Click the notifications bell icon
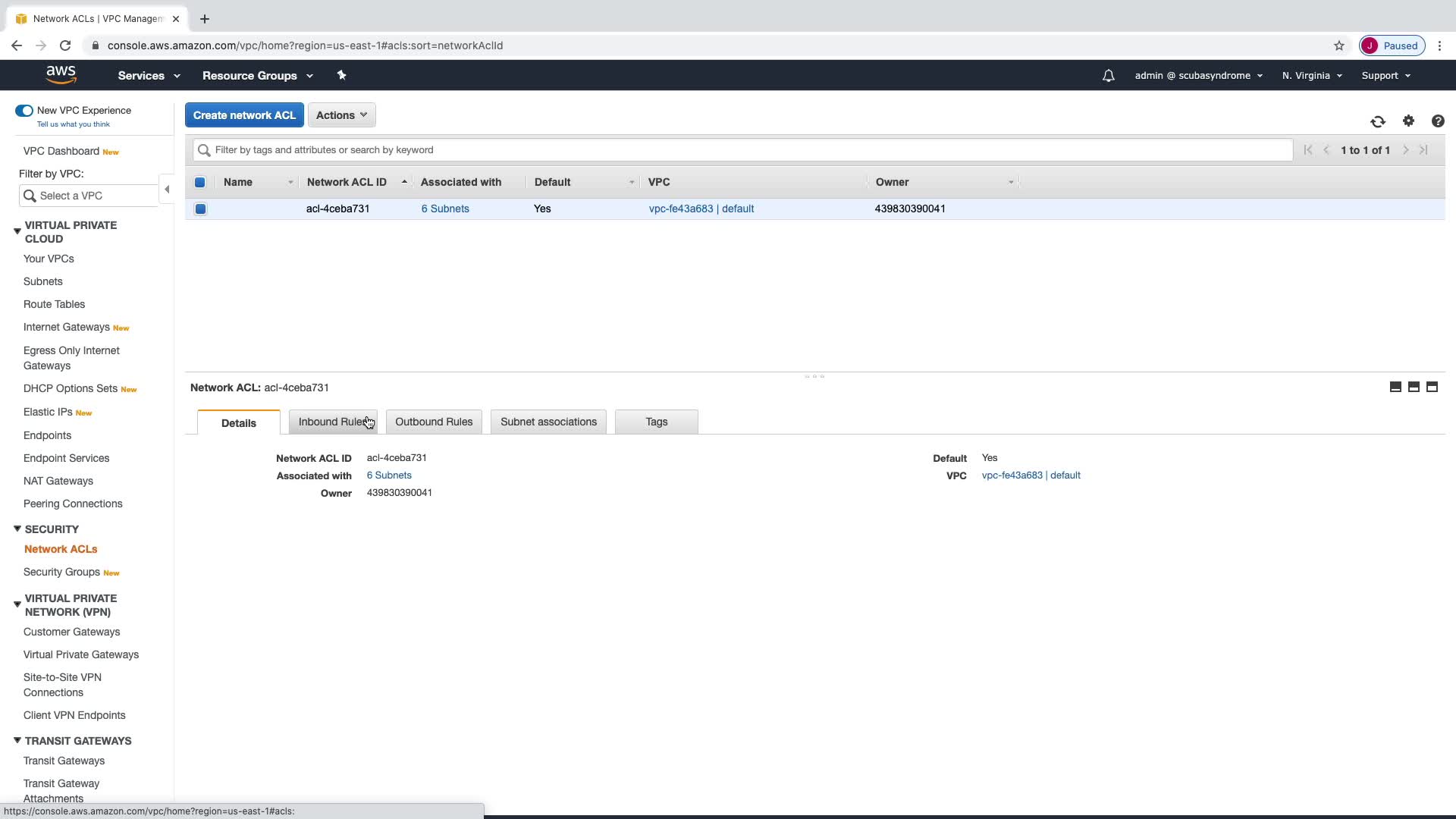Screen dimensions: 1456x819 (x=1108, y=76)
